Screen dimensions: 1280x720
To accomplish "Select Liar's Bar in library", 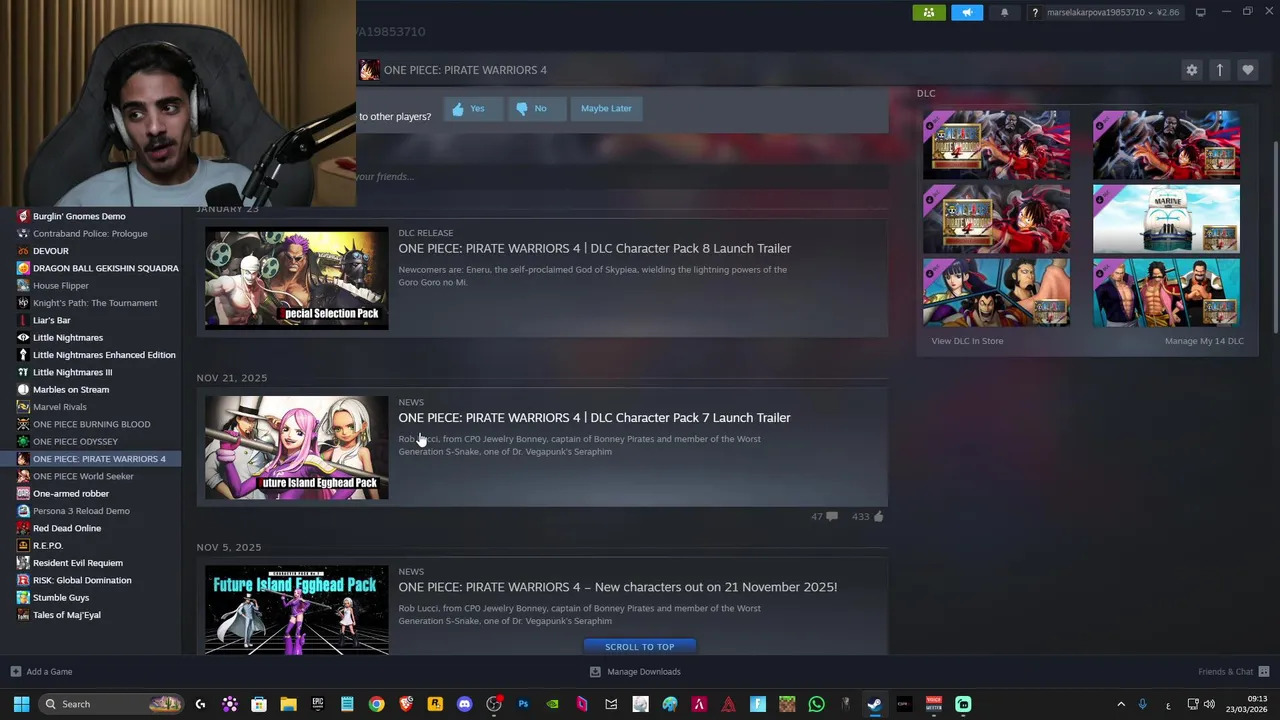I will point(52,320).
